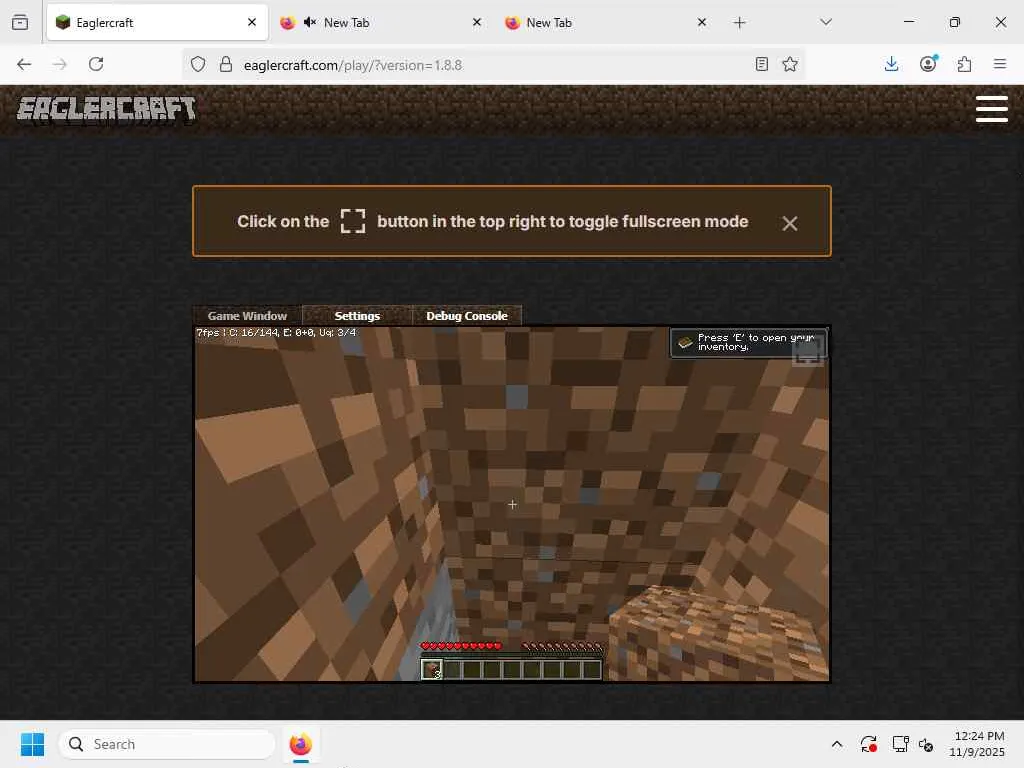1024x768 pixels.
Task: Bookmark this page with the star
Action: pos(790,64)
